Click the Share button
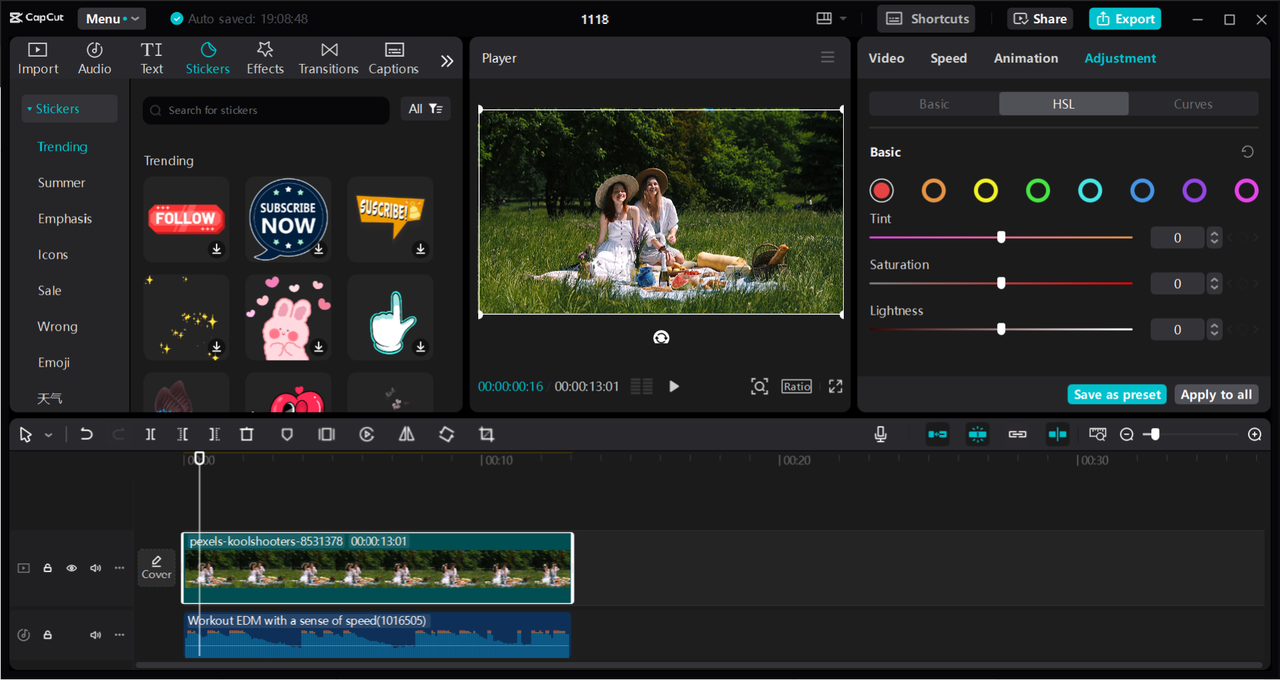The height and width of the screenshot is (680, 1280). 1040,19
